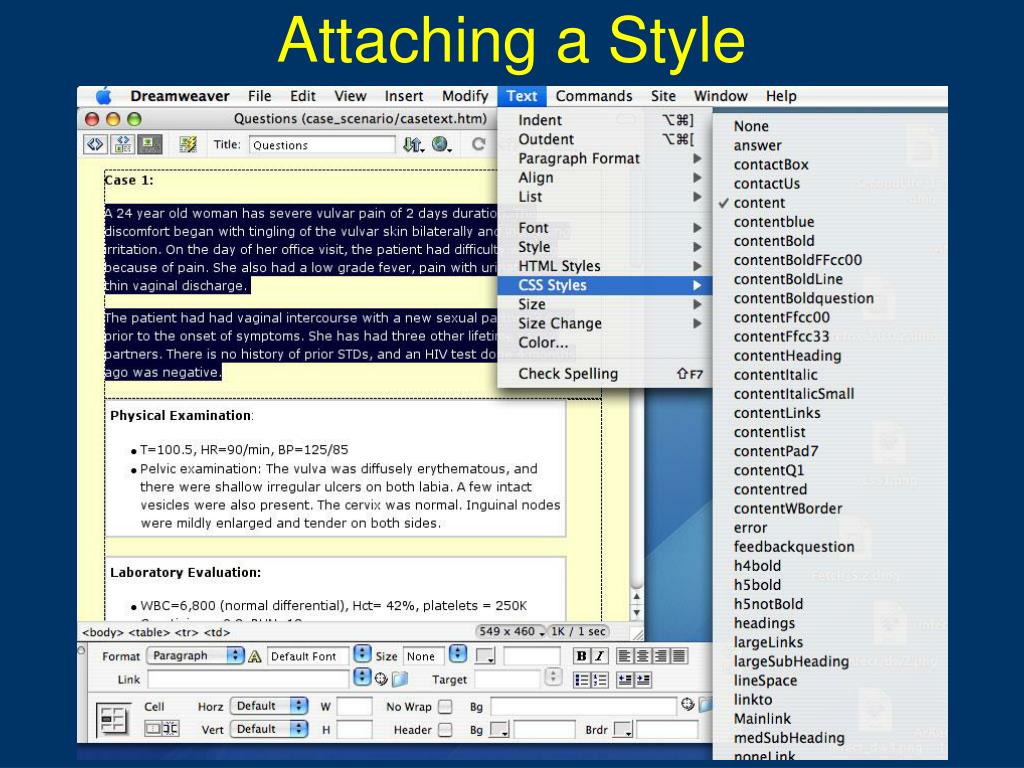Merge selected cells icon
Image resolution: width=1024 pixels, height=768 pixels.
(x=153, y=728)
